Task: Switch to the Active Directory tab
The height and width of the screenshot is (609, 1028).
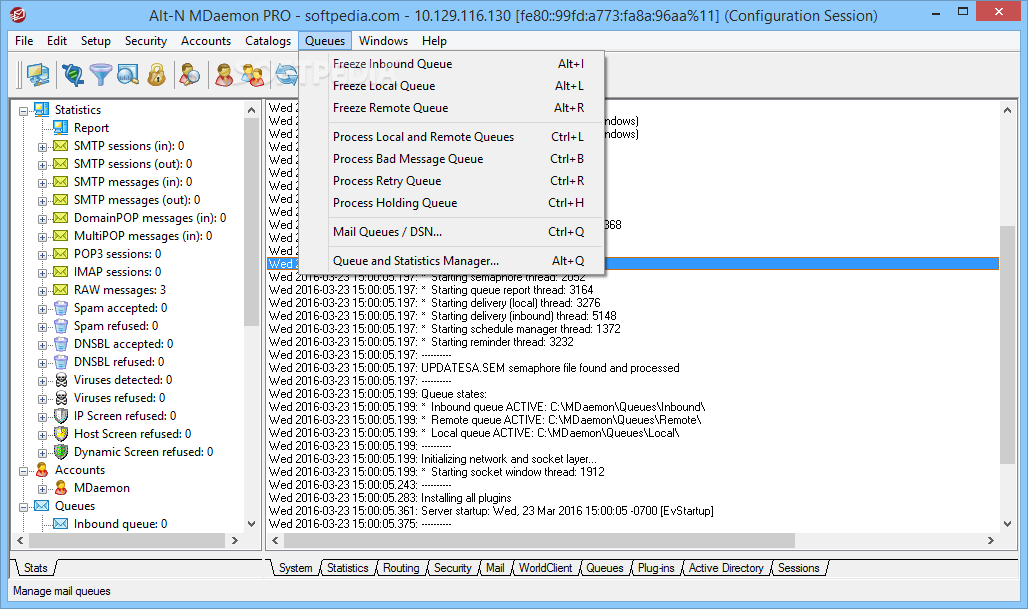Action: click(x=726, y=568)
